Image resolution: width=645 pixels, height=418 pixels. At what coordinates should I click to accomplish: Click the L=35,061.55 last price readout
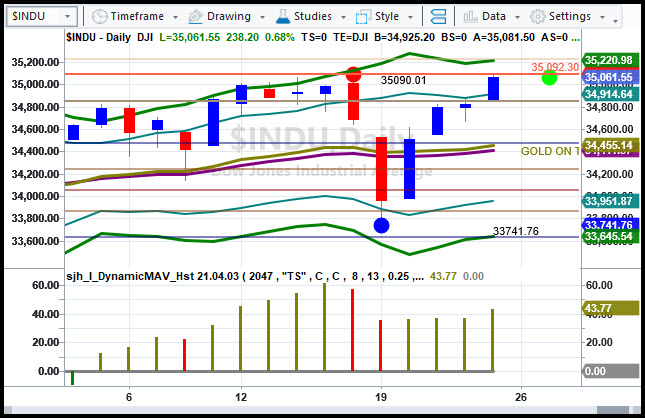click(x=190, y=37)
